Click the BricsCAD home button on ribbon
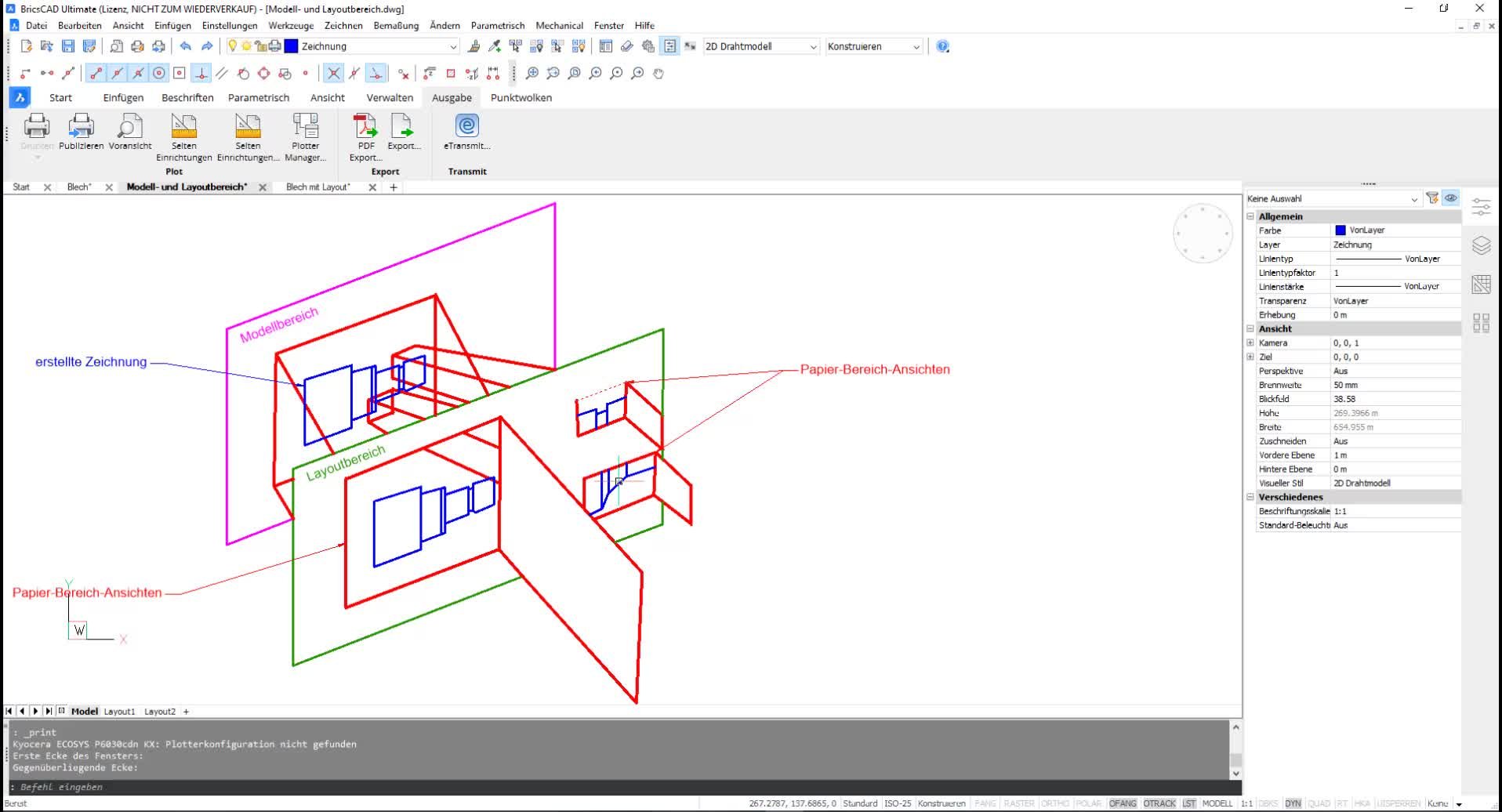 (x=20, y=97)
